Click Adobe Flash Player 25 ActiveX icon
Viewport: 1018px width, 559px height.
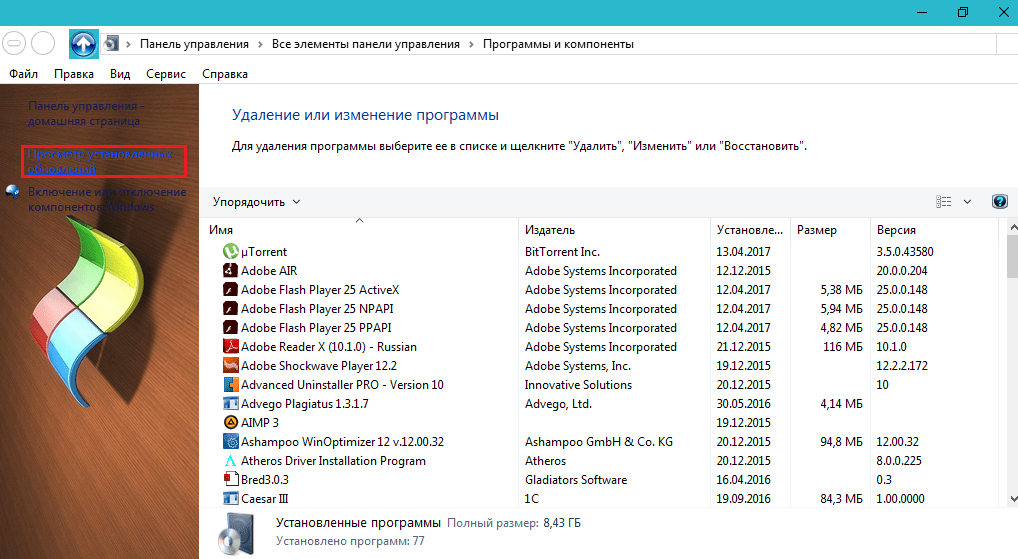[230, 290]
